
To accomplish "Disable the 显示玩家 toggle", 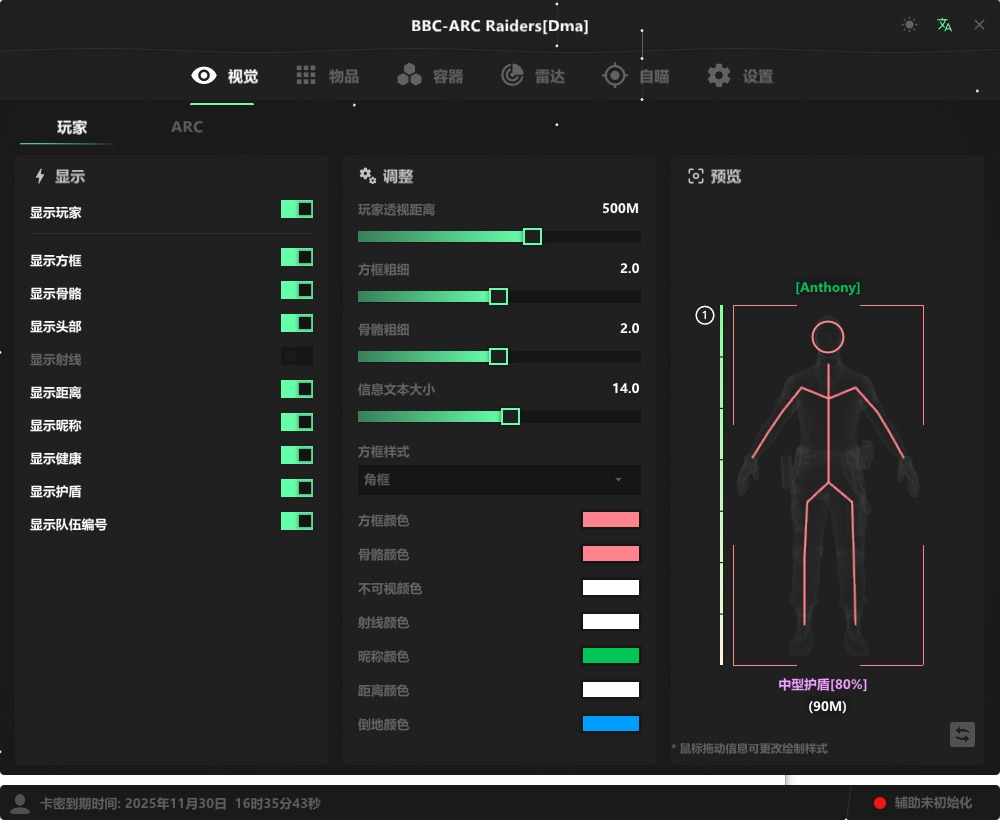I will (x=297, y=209).
